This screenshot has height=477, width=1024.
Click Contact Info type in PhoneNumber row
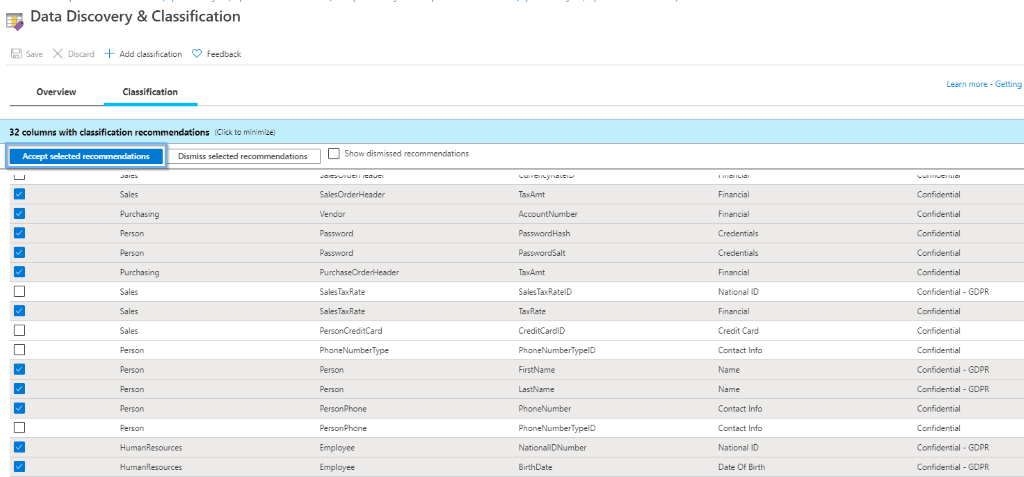740,408
